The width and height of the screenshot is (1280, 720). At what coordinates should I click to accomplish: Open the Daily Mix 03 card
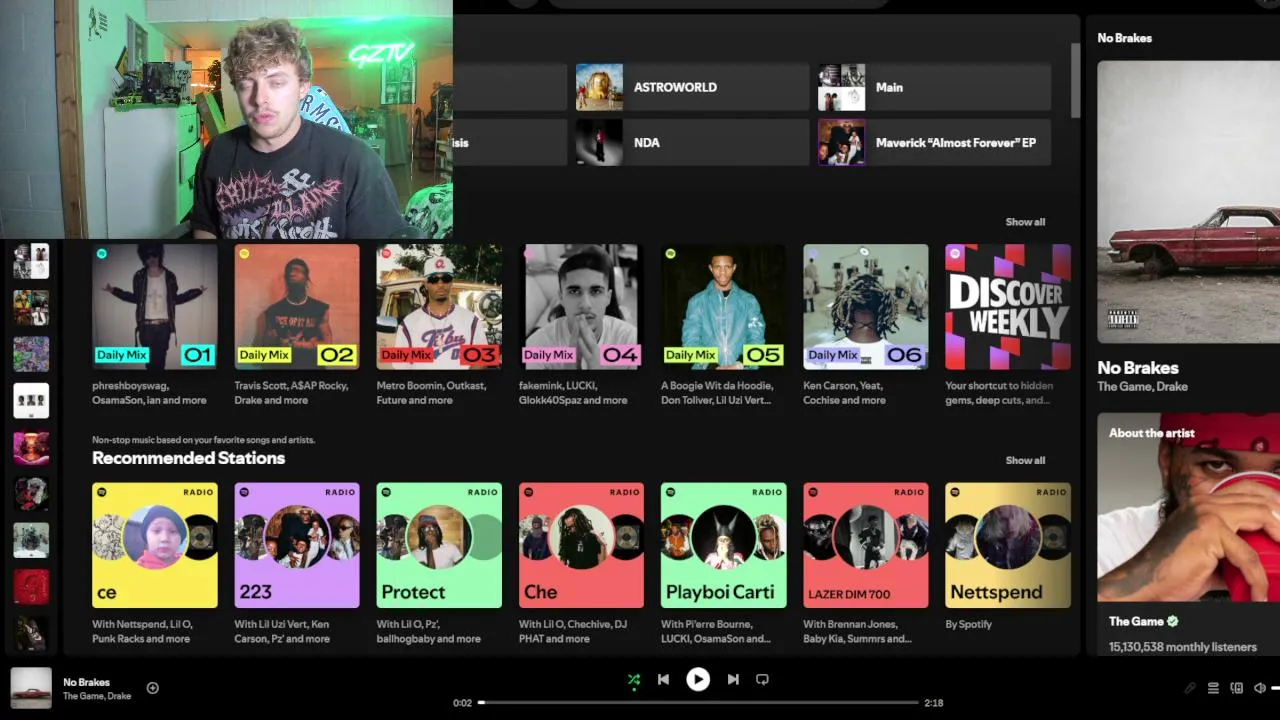(x=439, y=326)
